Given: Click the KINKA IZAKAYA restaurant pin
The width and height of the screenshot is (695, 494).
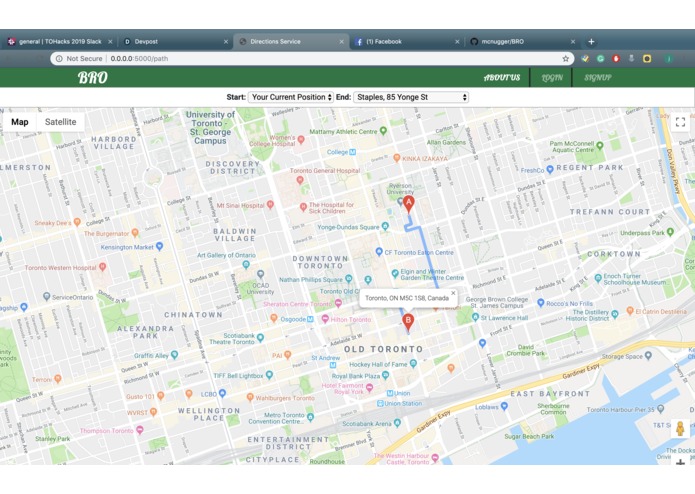Looking at the screenshot, I should pos(397,158).
